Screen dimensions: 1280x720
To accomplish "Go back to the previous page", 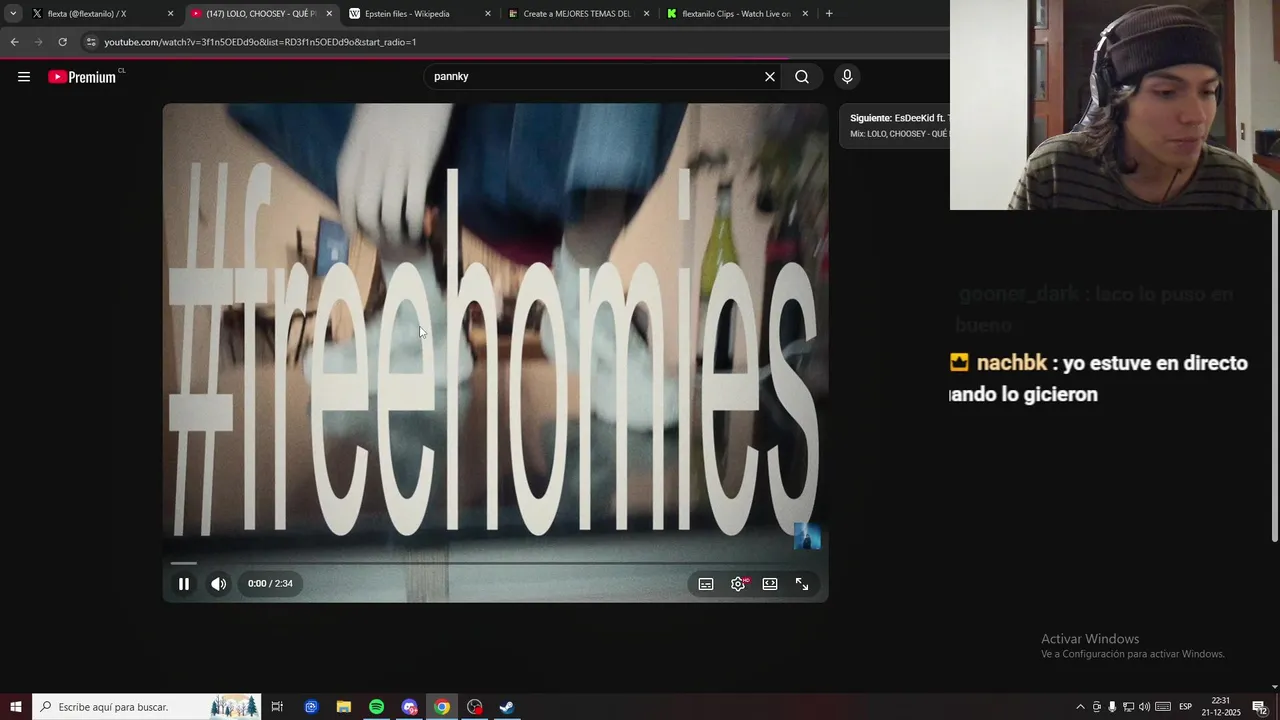I will (14, 42).
